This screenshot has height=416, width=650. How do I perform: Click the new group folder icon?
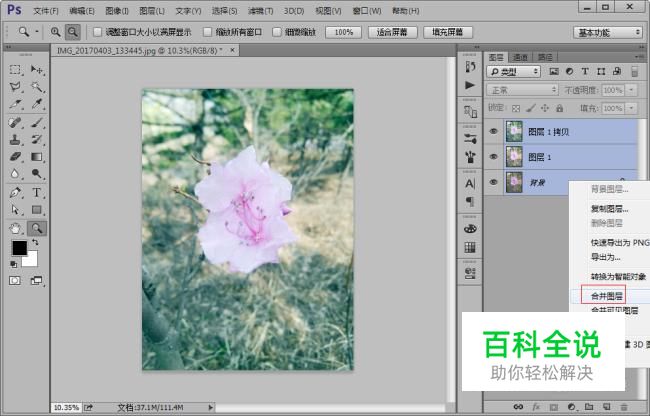coord(589,407)
